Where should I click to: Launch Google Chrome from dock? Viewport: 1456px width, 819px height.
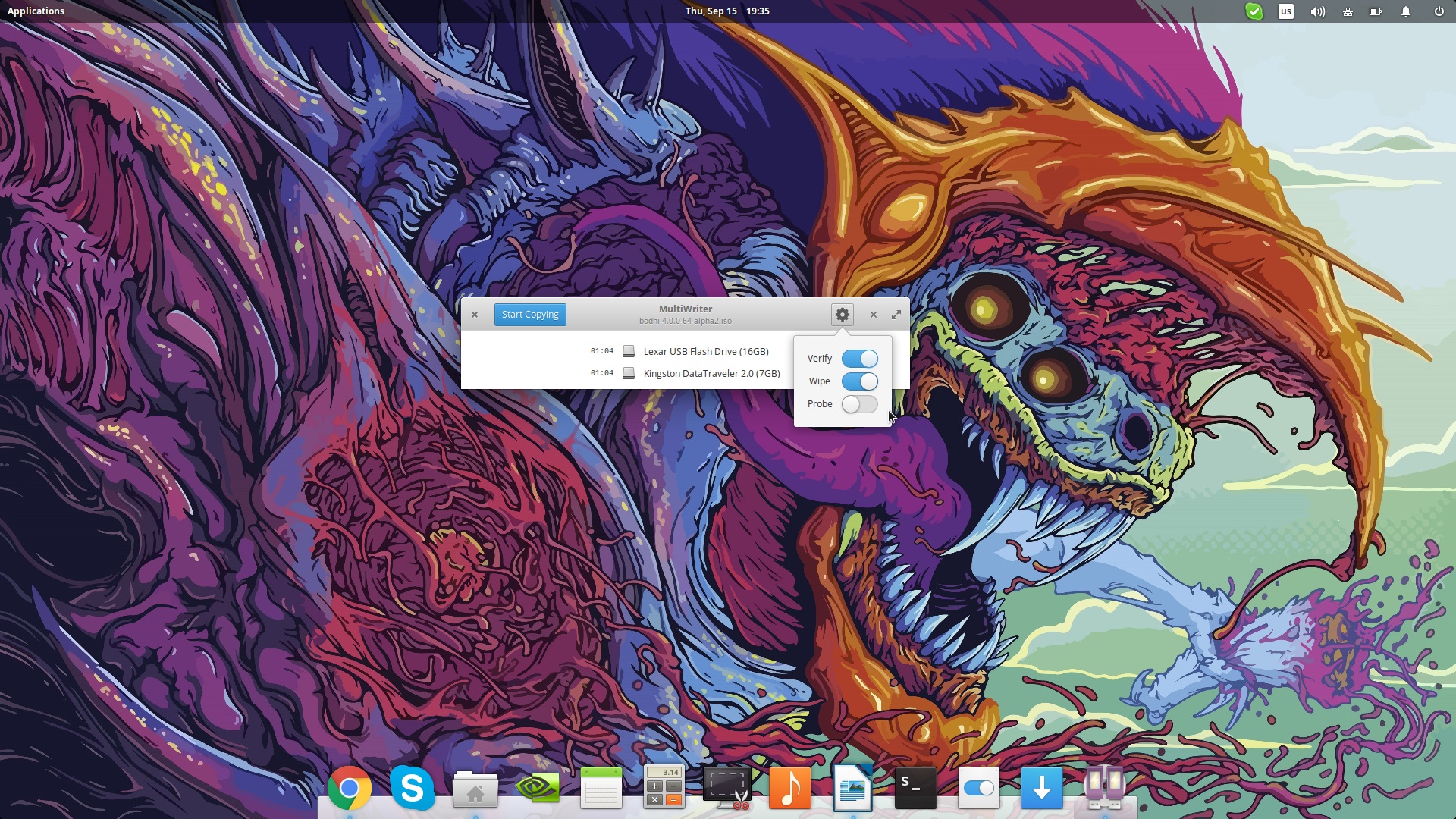point(349,789)
